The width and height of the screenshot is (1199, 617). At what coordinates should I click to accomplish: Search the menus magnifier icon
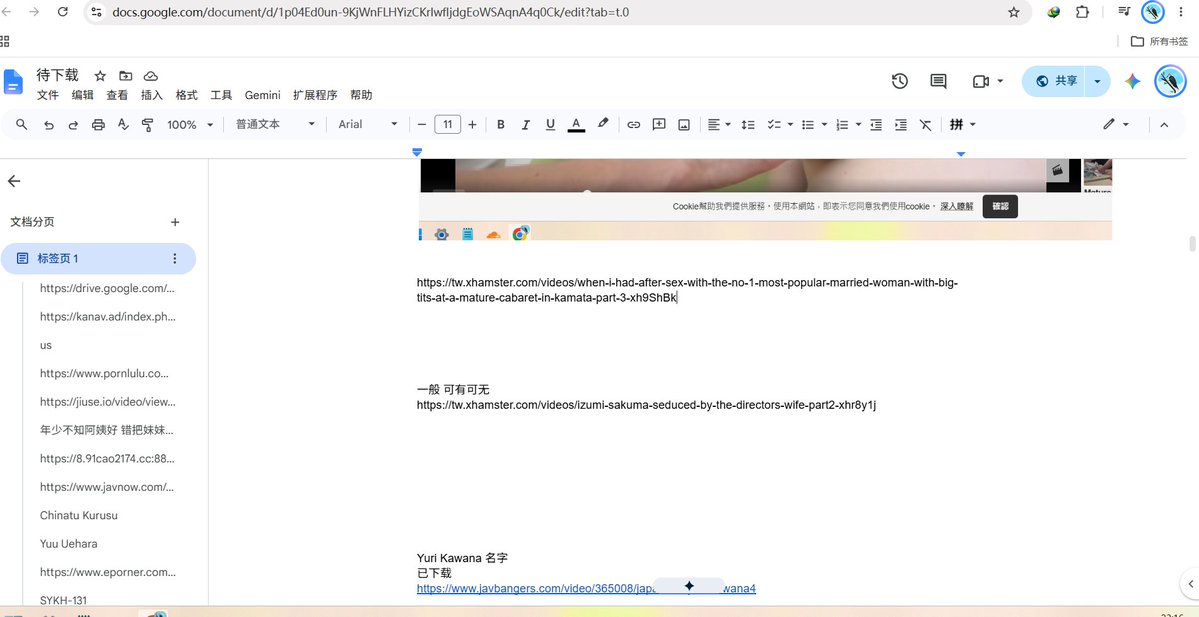point(21,125)
